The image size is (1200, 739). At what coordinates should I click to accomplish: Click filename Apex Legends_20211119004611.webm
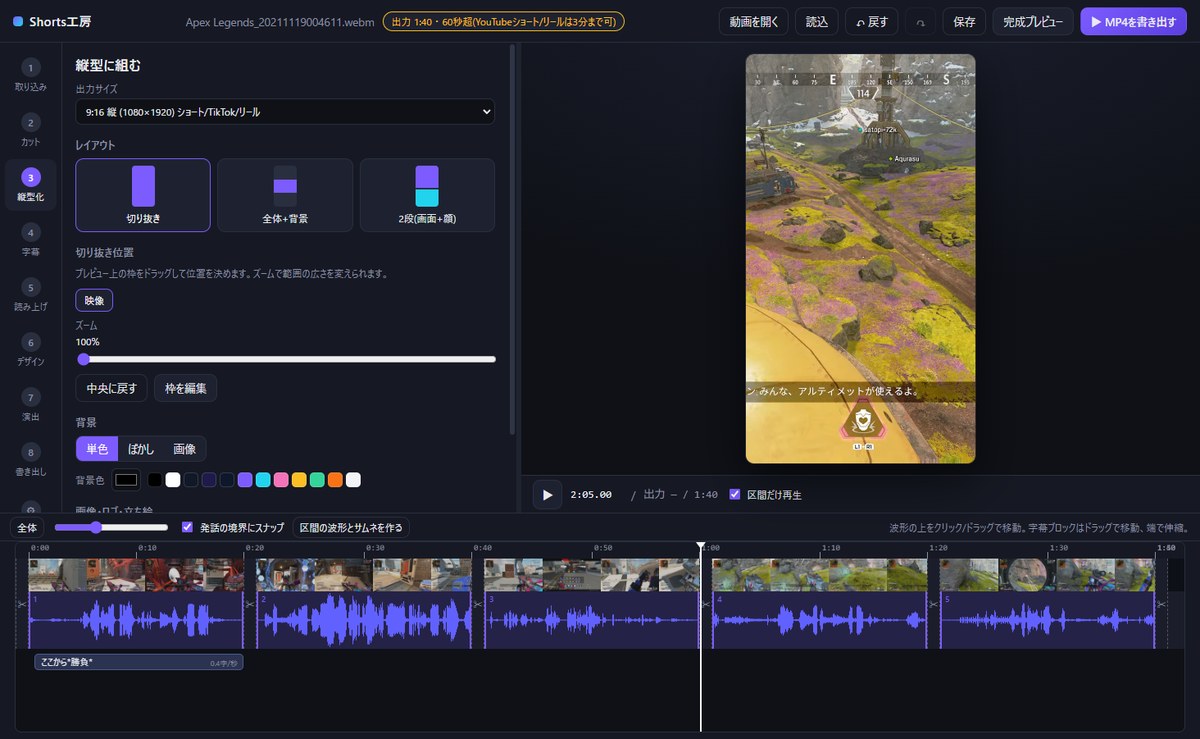pos(279,22)
